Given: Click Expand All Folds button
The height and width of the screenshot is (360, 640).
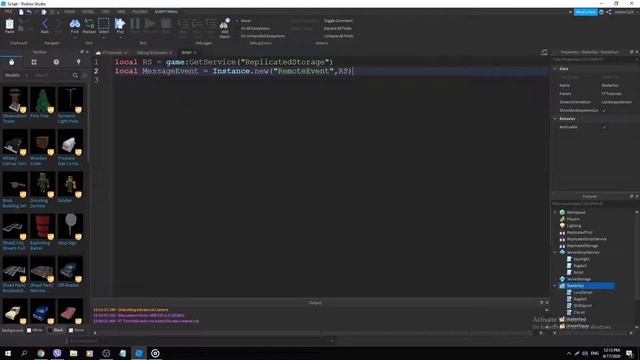Looking at the screenshot, I should 338,29.
